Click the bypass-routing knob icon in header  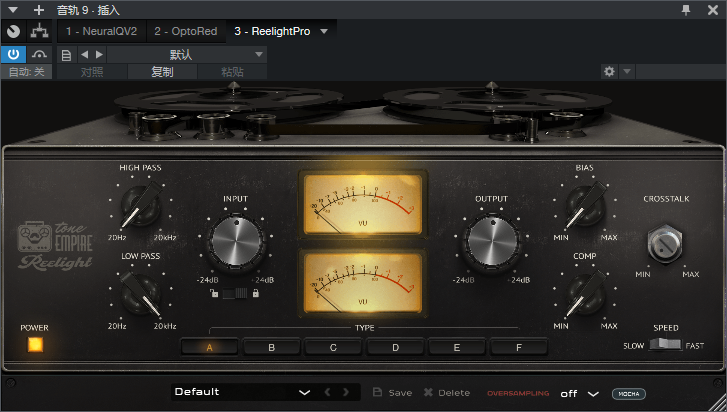pyautogui.click(x=13, y=32)
